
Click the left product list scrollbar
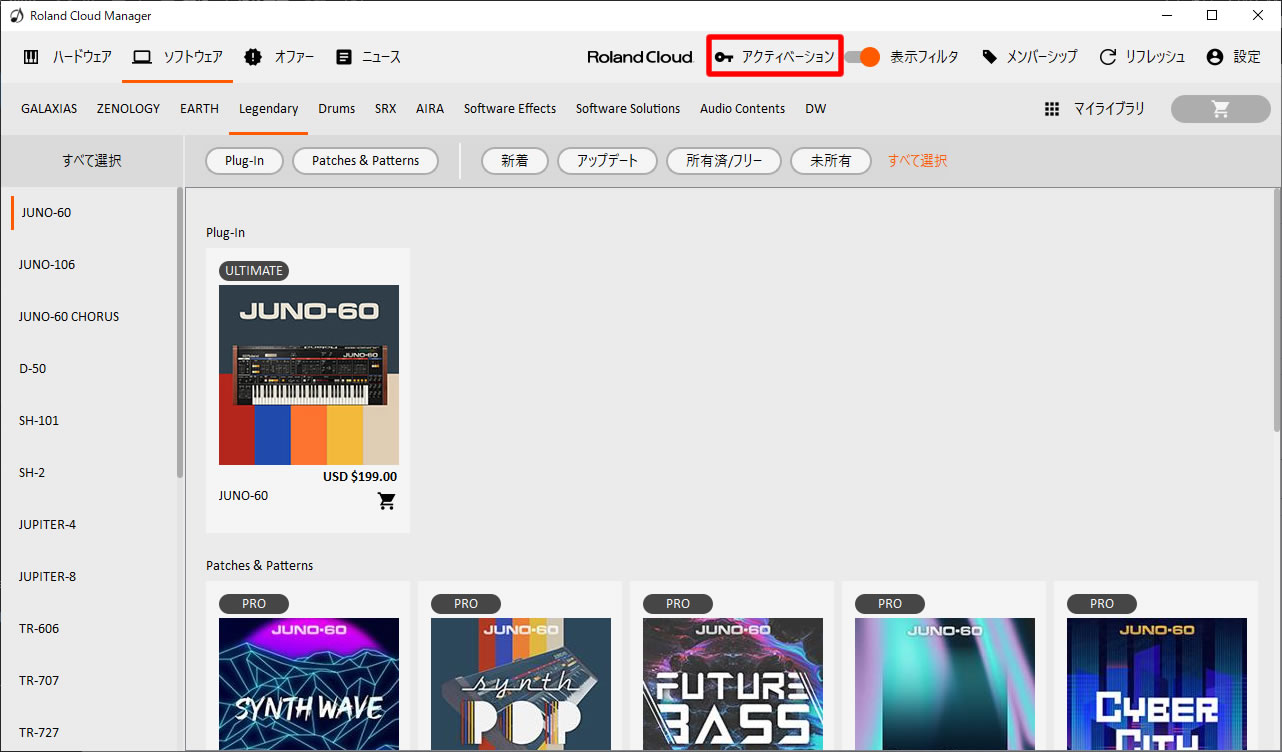(180, 332)
